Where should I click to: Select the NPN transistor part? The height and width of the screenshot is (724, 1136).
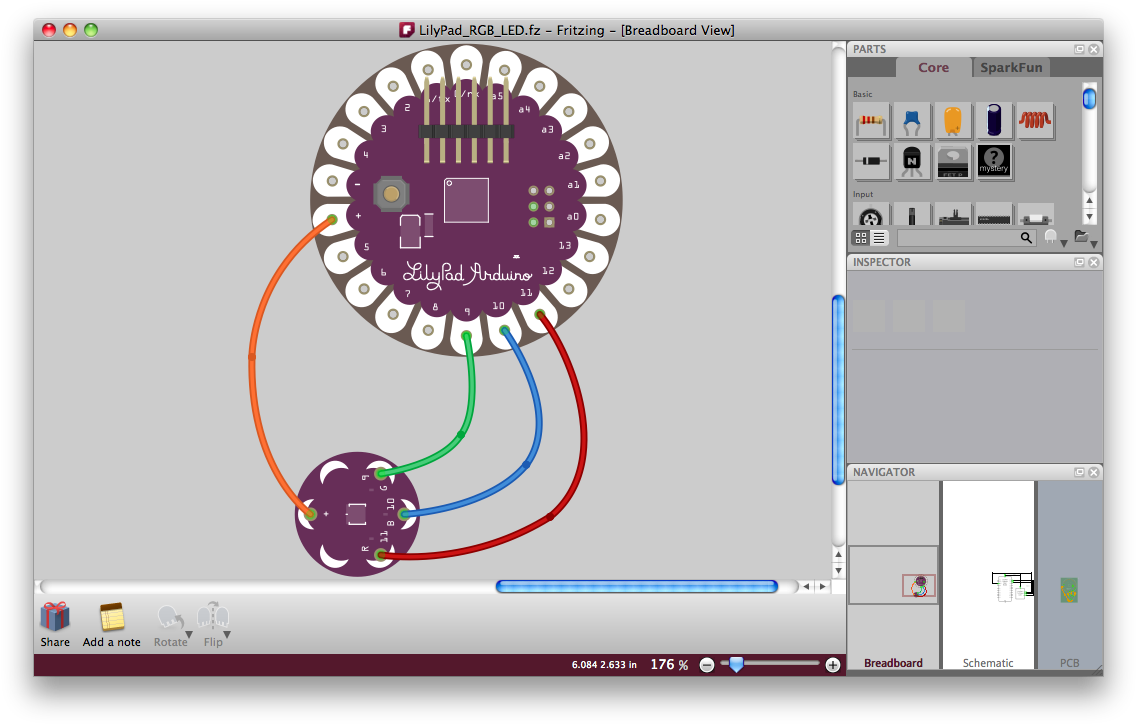coord(912,161)
